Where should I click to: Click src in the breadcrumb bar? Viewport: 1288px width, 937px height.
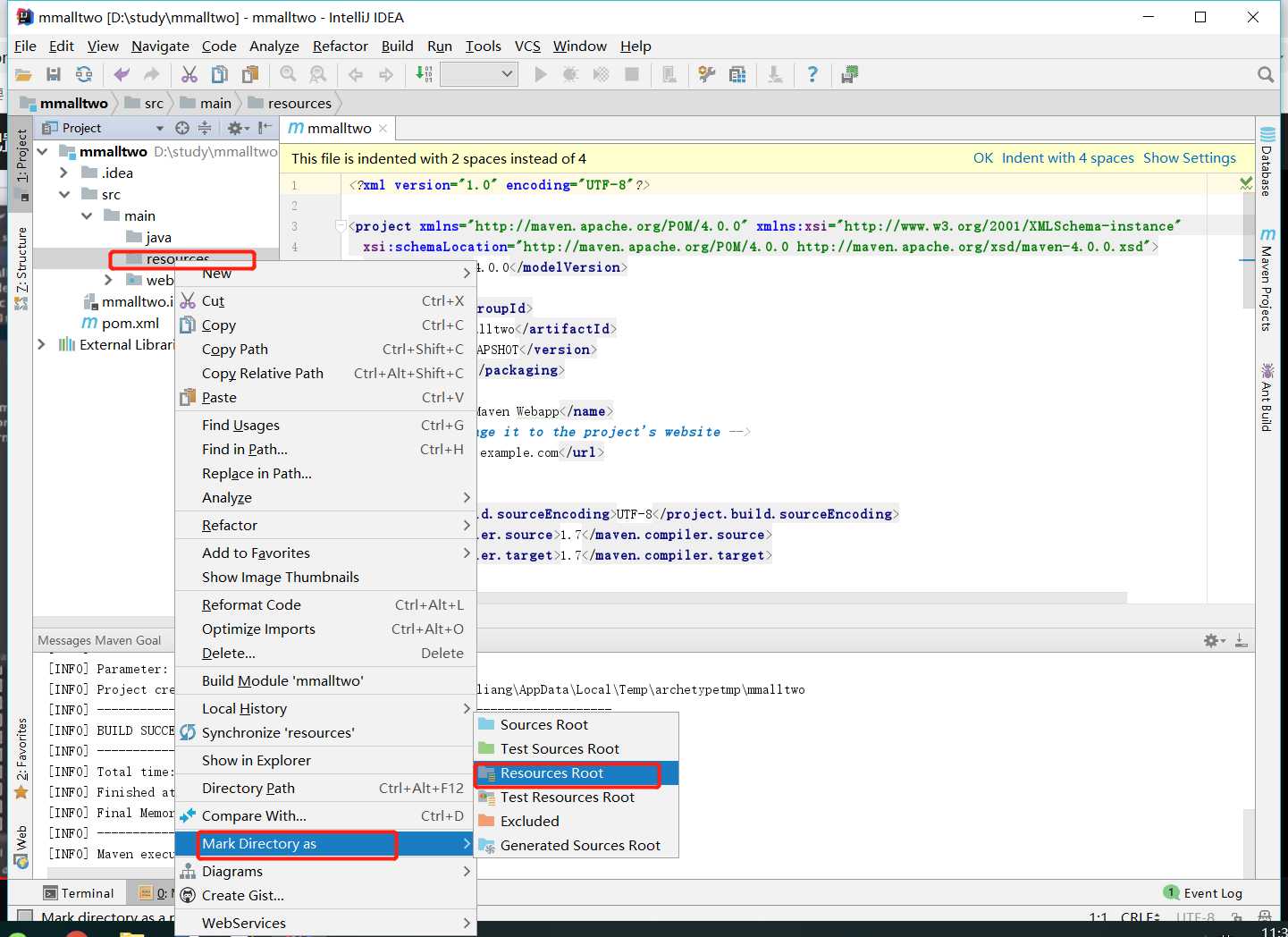pos(144,103)
